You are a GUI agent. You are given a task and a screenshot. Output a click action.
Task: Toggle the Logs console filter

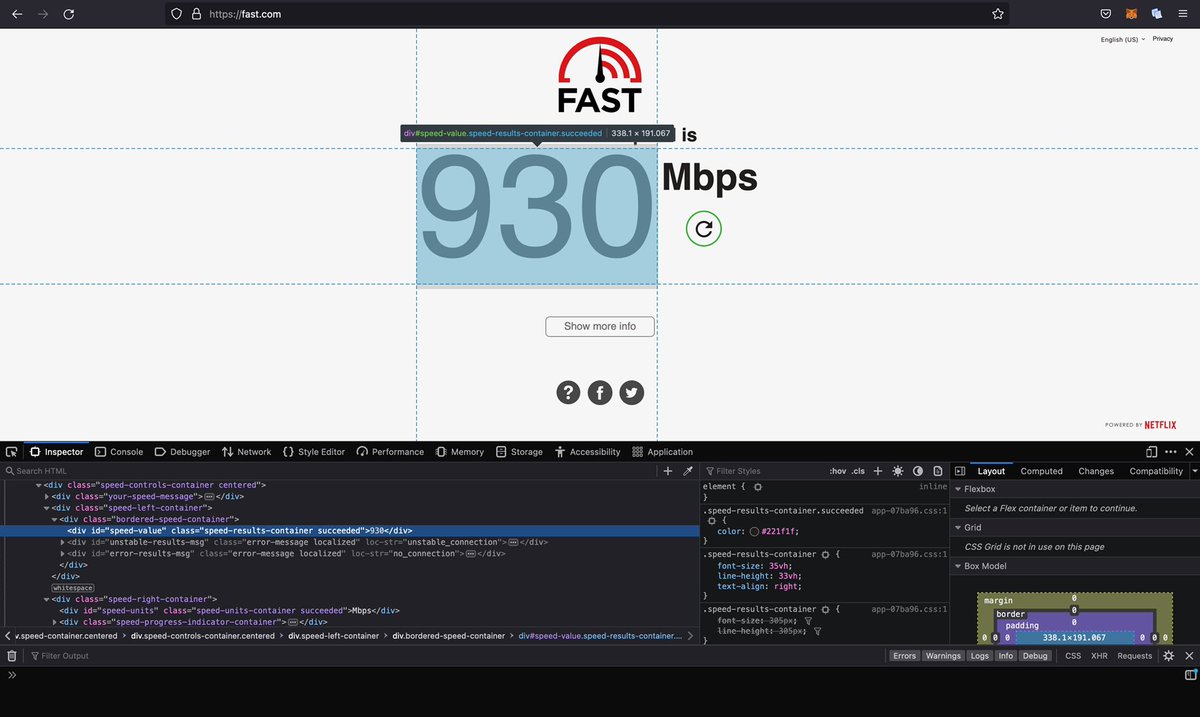coord(980,656)
